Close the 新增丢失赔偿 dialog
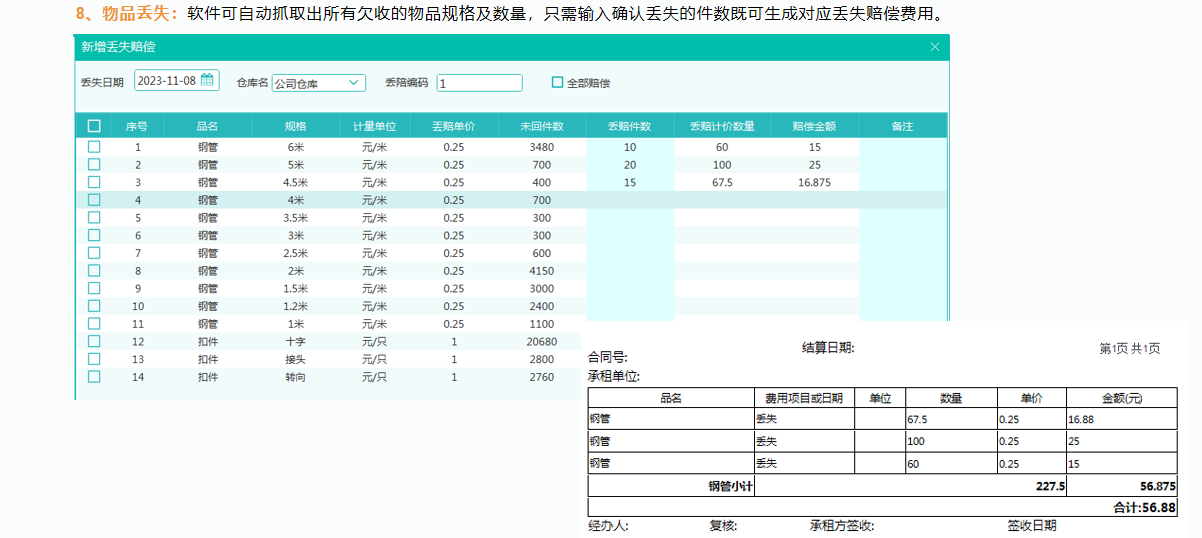 (934, 47)
